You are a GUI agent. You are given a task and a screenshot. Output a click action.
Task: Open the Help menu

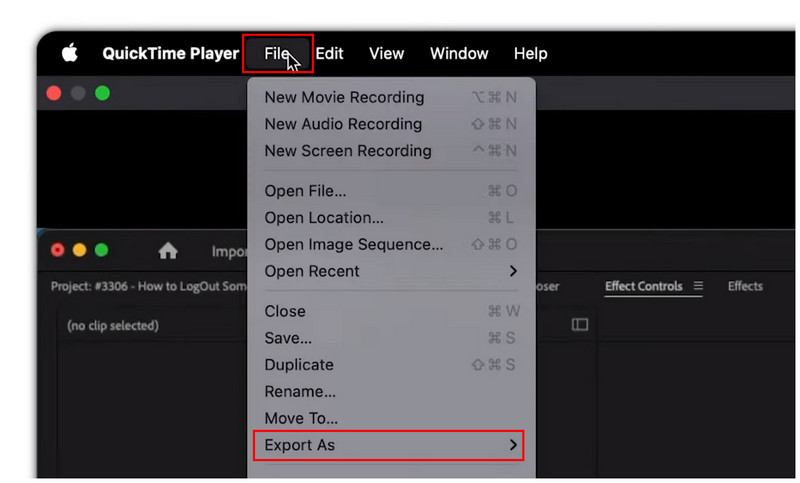point(530,54)
